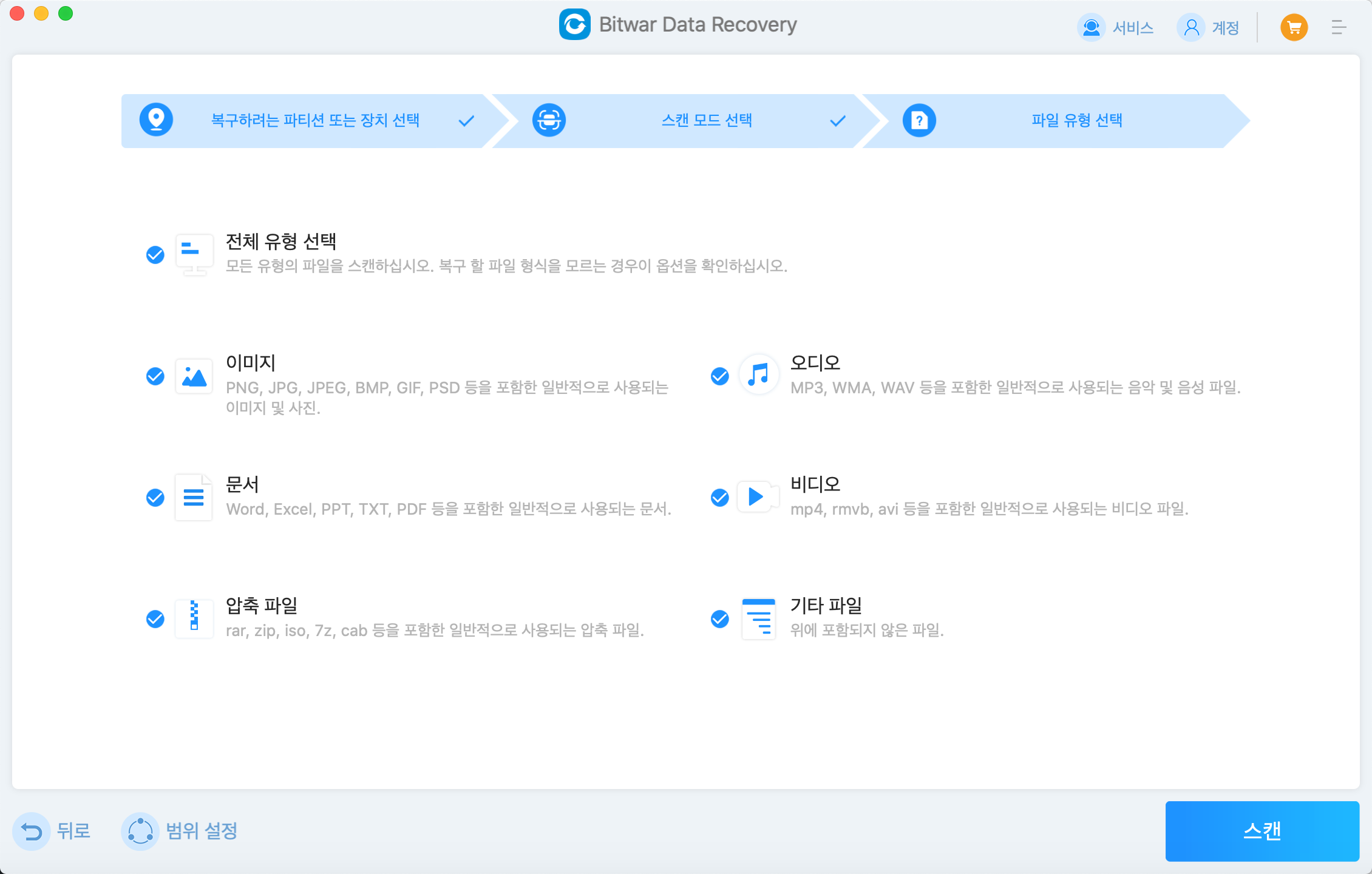Toggle the 오디오 checkbox
This screenshot has width=1372, height=874.
pyautogui.click(x=720, y=376)
